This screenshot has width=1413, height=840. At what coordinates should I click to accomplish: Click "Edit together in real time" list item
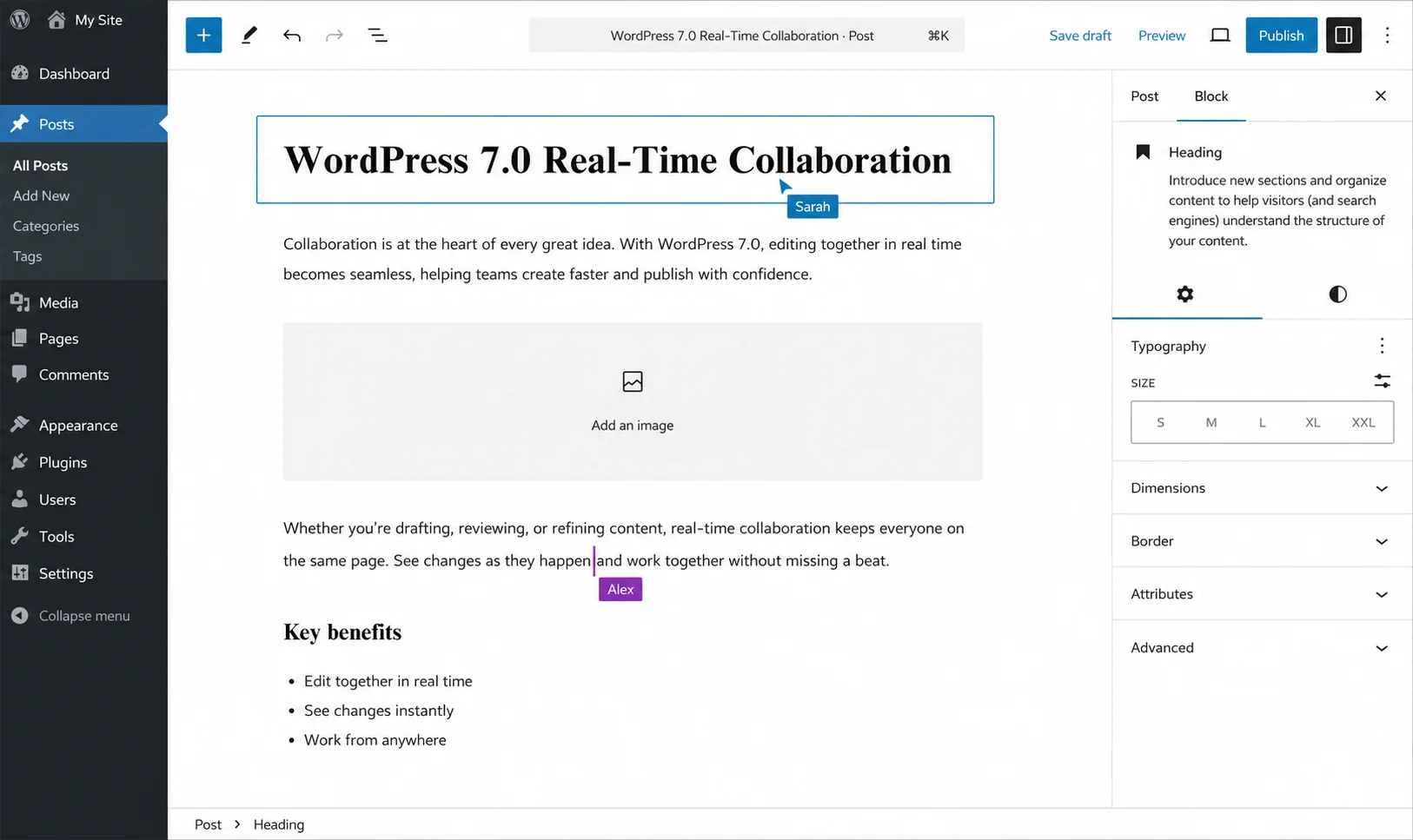coord(388,681)
